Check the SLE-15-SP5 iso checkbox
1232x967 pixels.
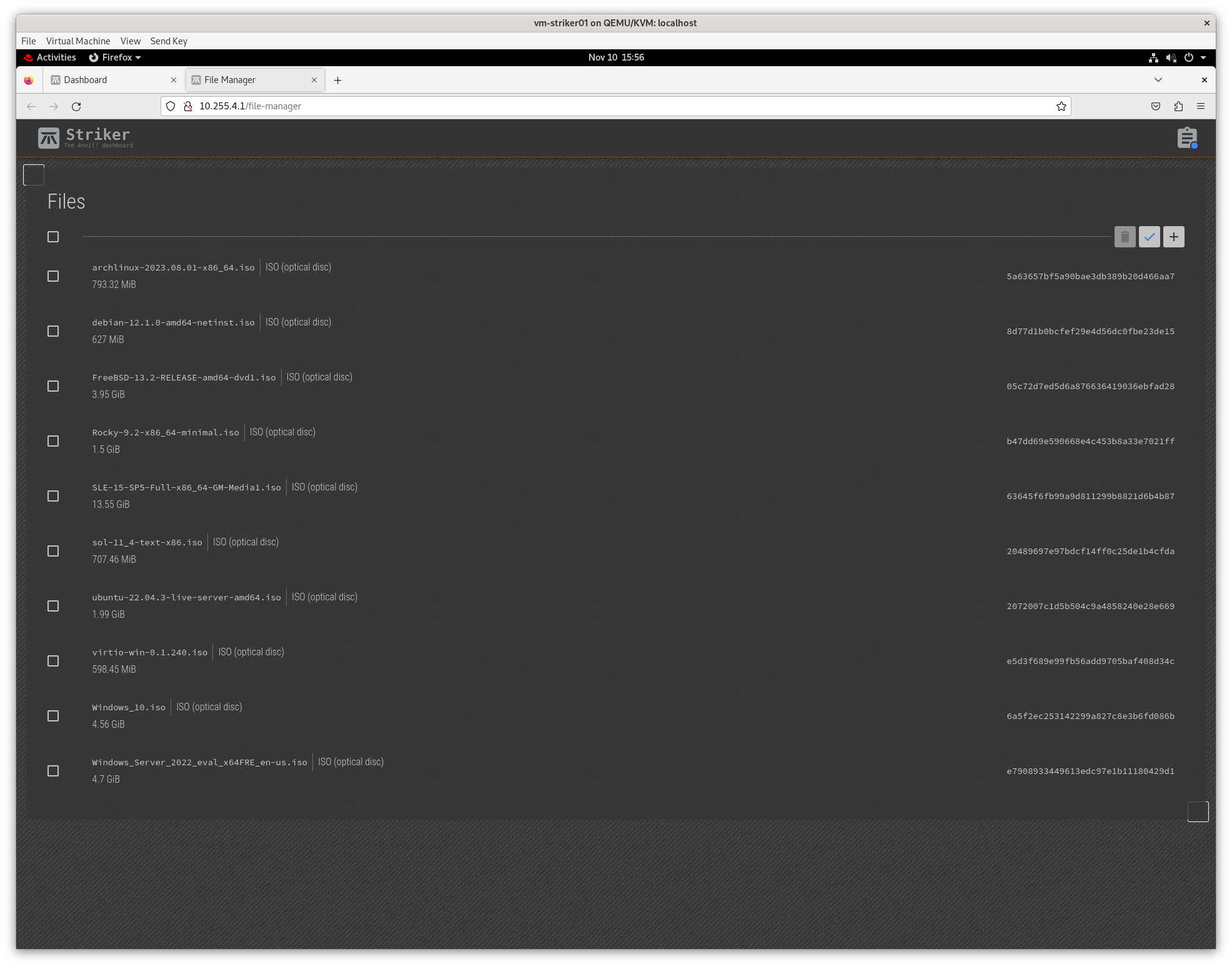point(53,496)
